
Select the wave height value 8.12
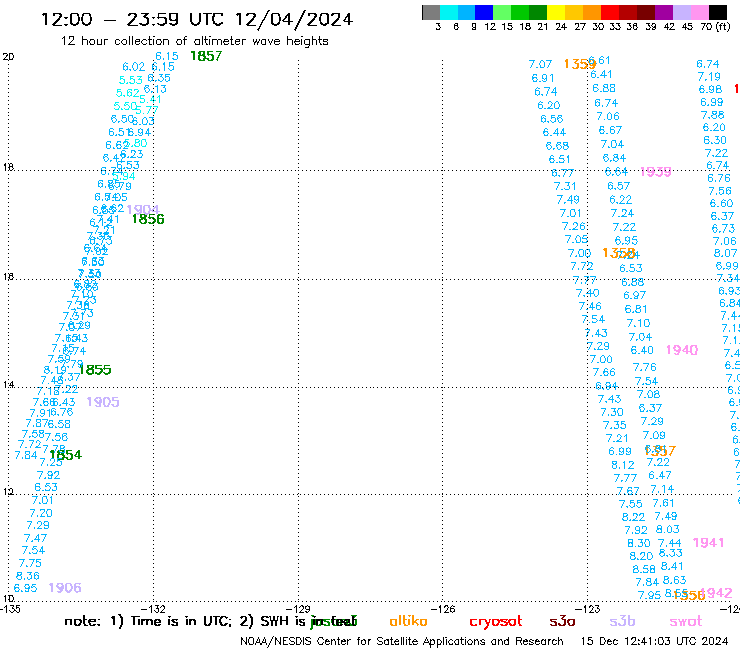(623, 465)
